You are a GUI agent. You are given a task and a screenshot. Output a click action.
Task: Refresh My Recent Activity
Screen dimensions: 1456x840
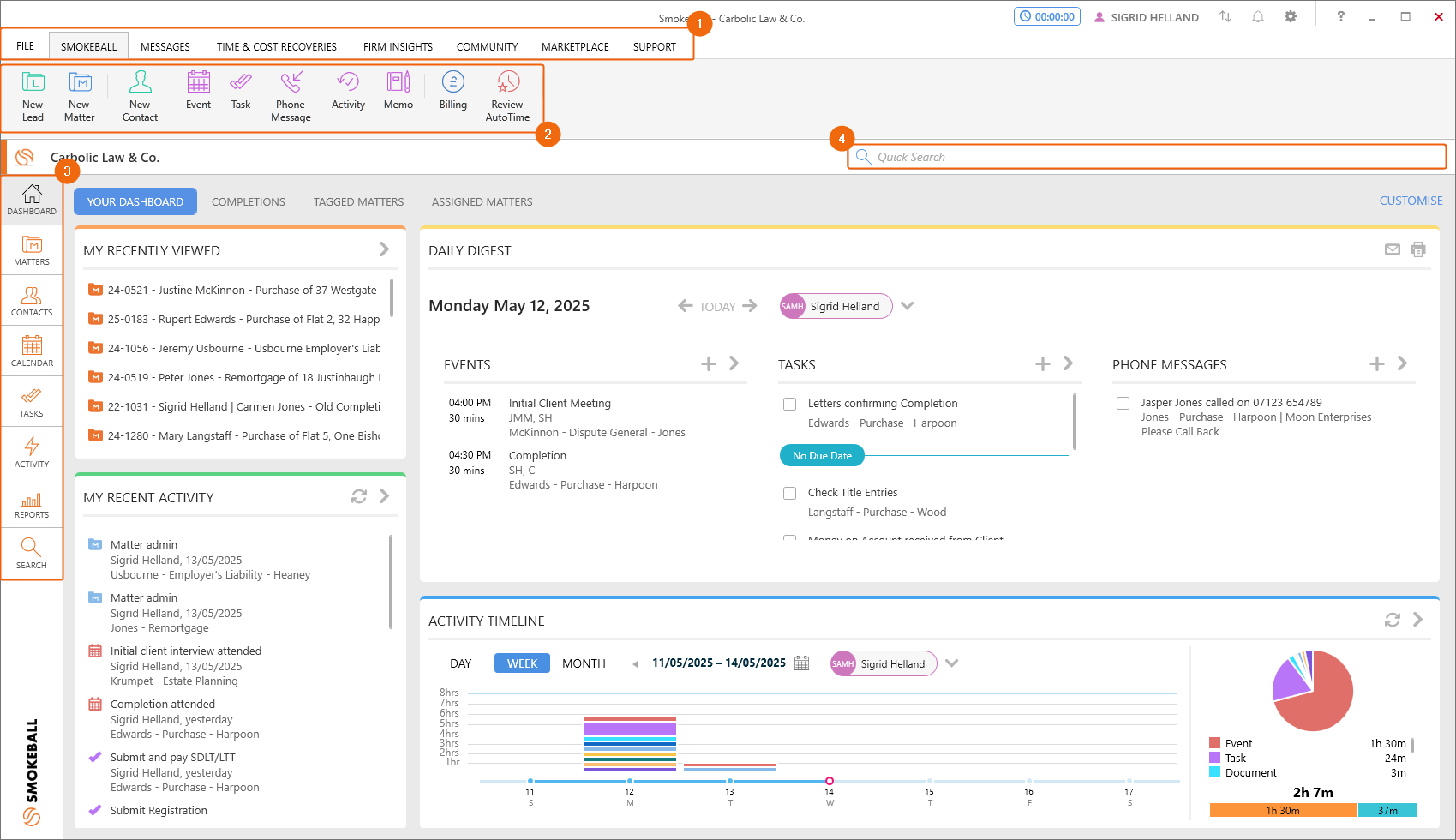[359, 496]
